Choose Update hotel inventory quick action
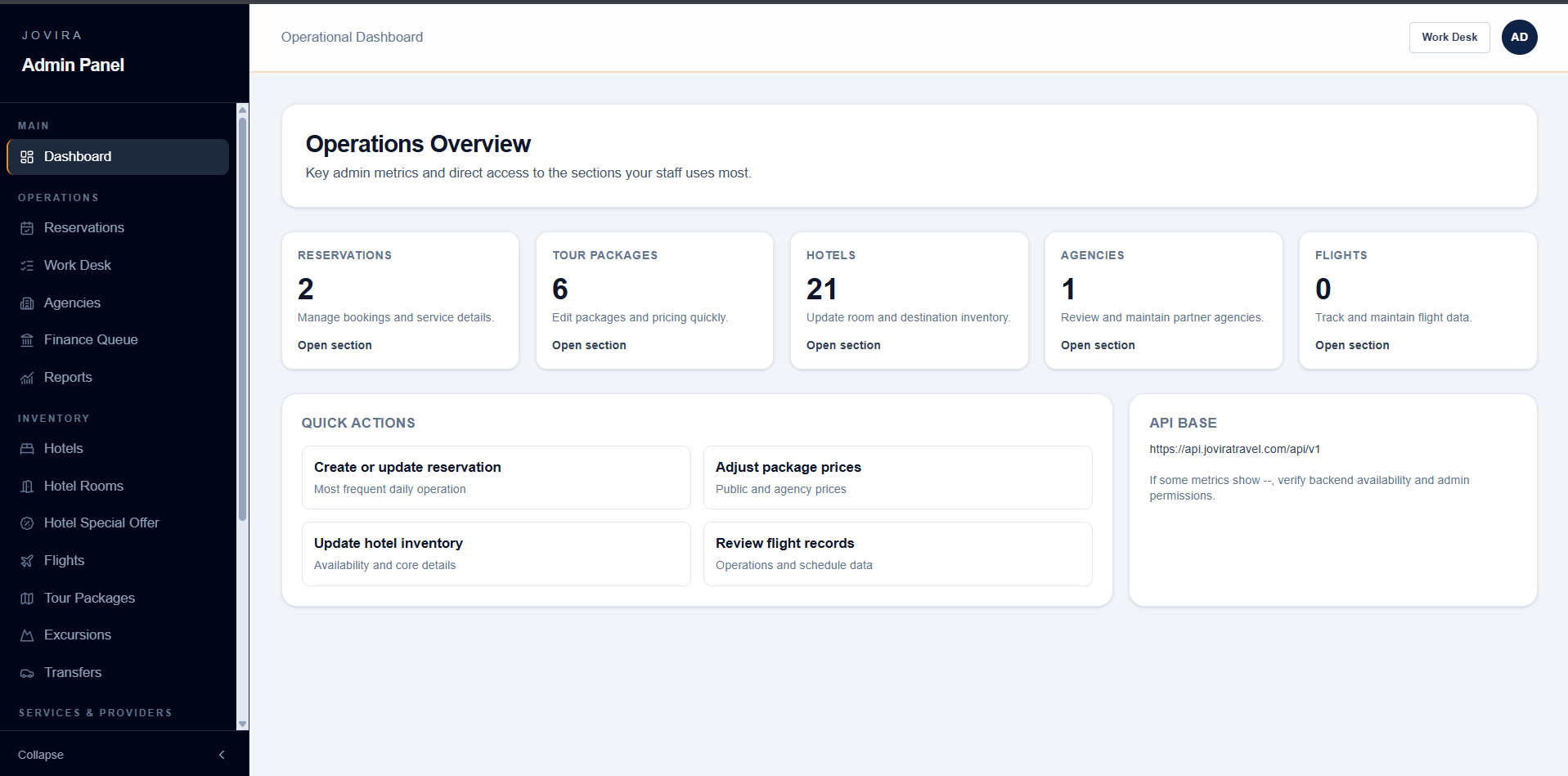This screenshot has height=776, width=1568. point(496,554)
